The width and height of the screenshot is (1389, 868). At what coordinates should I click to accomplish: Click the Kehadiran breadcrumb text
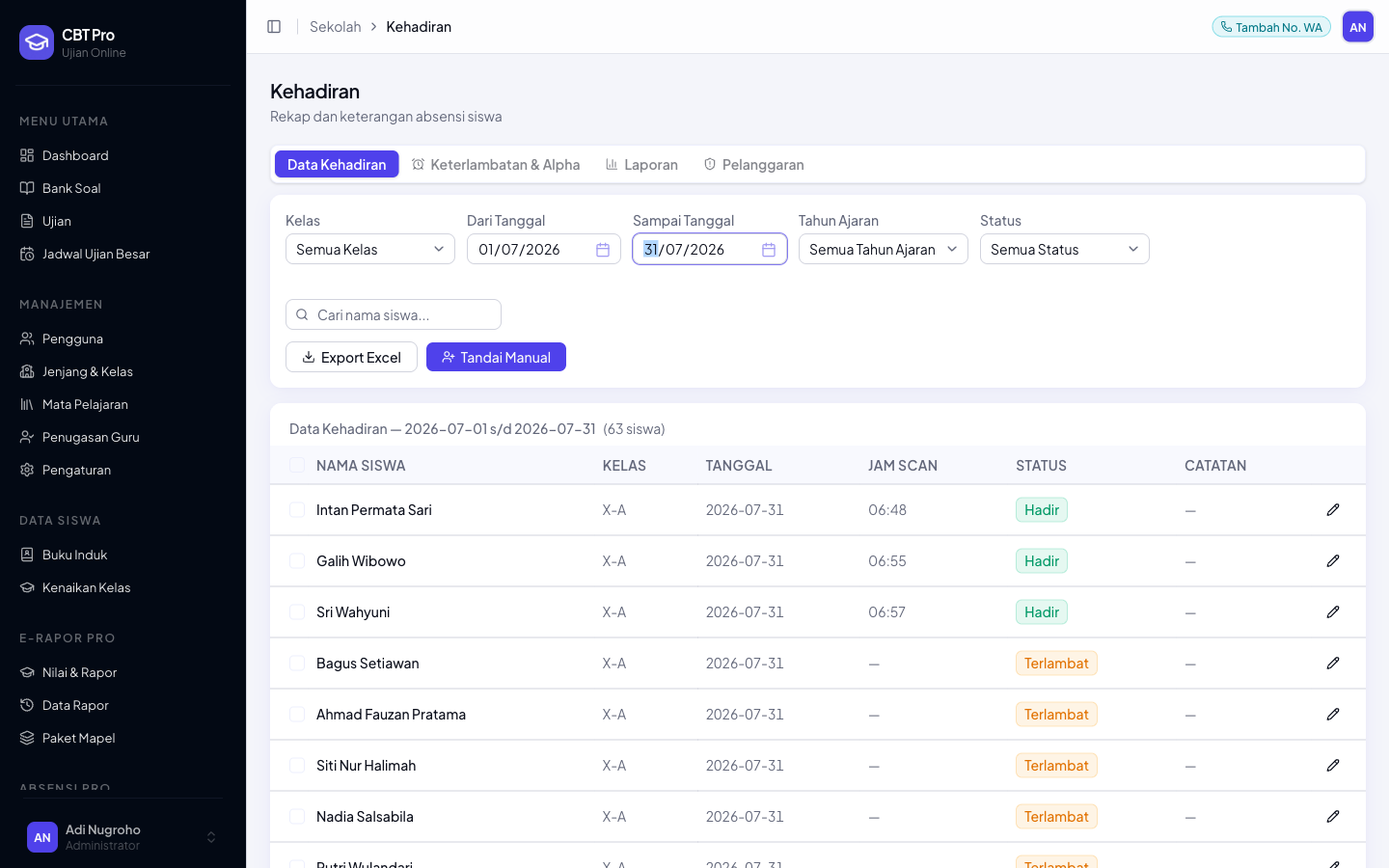click(419, 27)
